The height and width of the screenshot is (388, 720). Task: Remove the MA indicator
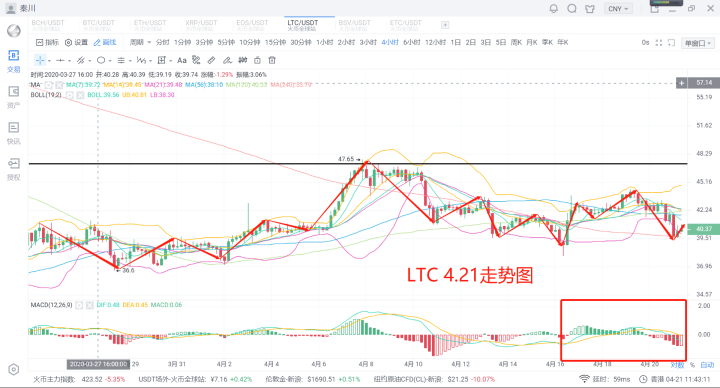coord(59,85)
